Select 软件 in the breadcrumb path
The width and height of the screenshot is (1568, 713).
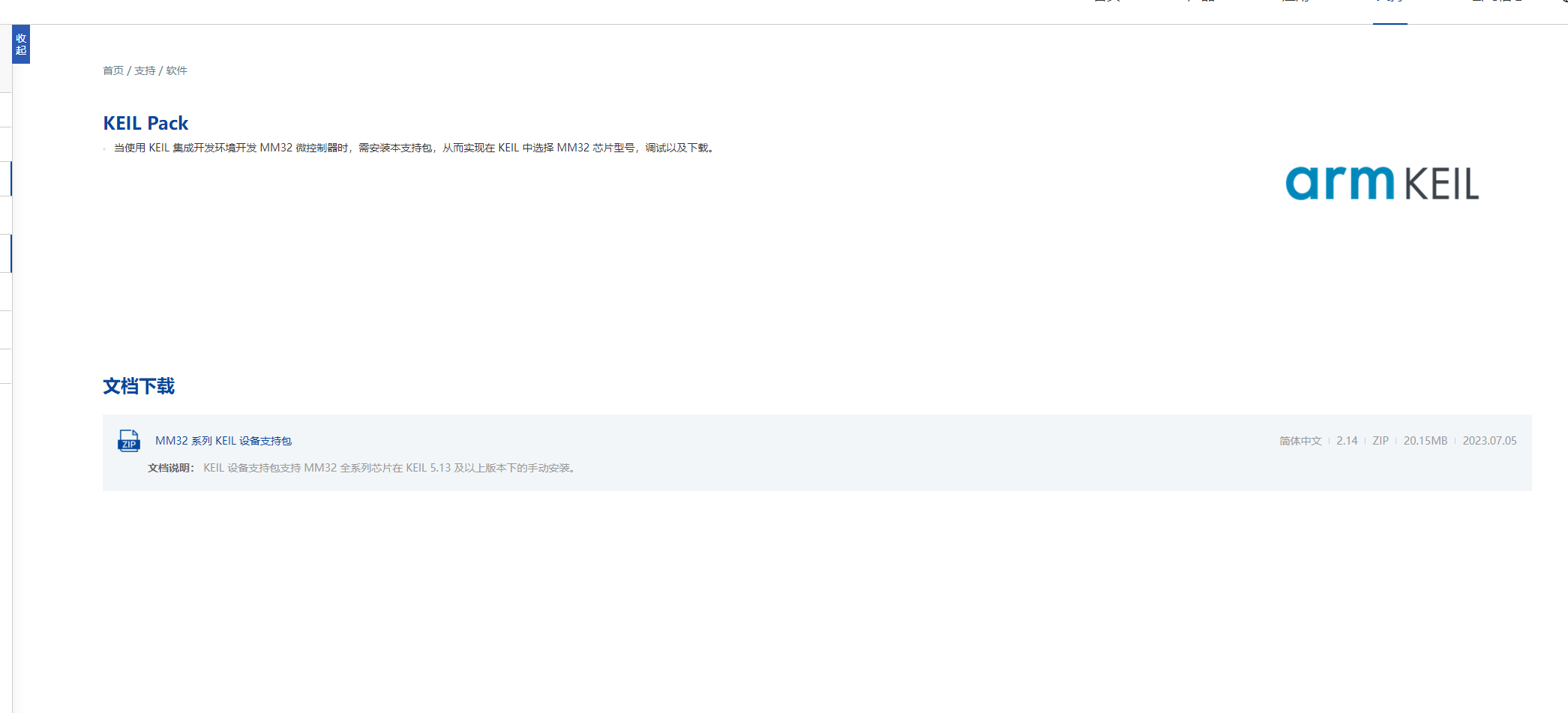point(176,70)
